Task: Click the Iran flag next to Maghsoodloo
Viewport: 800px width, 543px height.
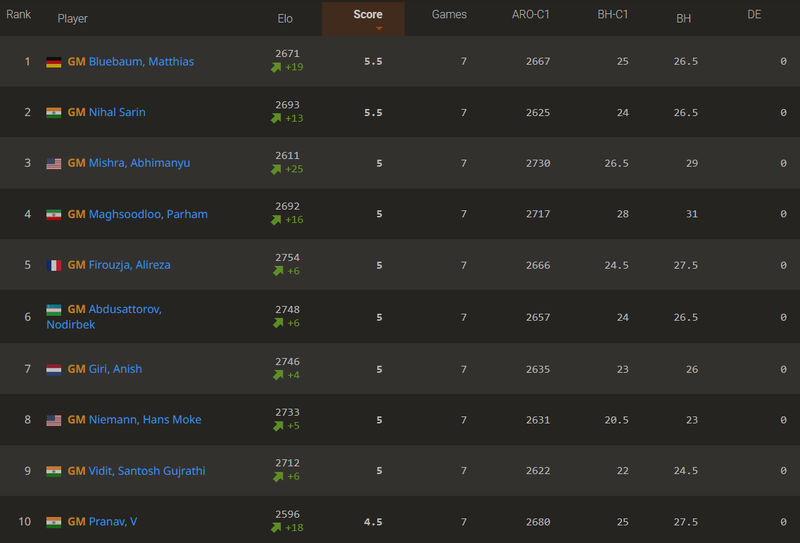Action: point(54,215)
